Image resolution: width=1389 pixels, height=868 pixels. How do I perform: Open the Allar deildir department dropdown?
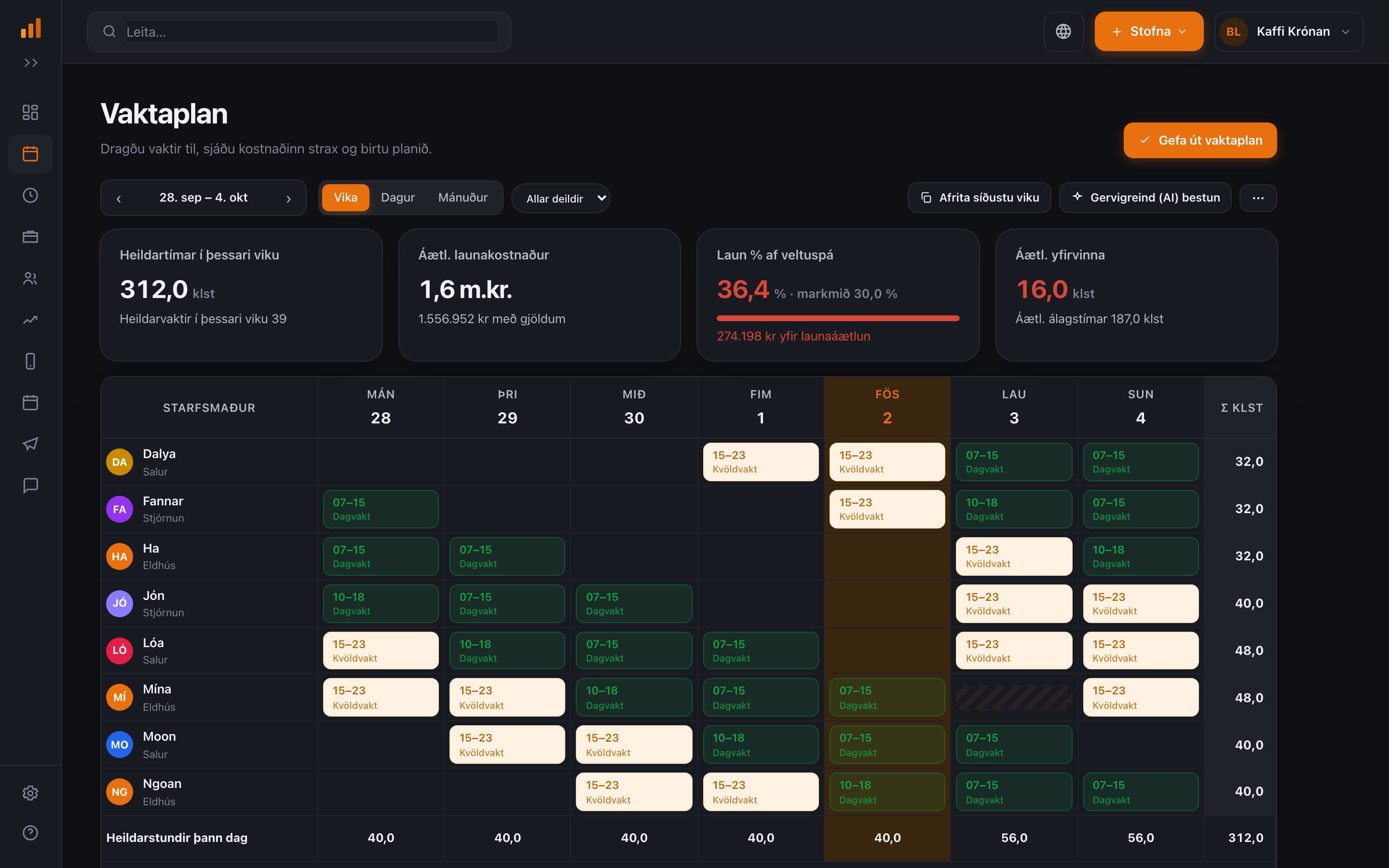561,198
